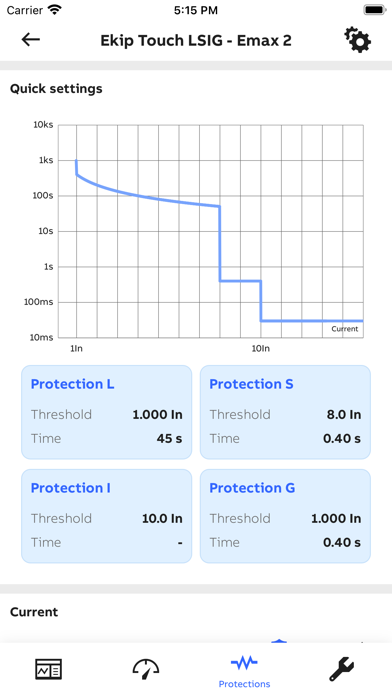Image resolution: width=392 pixels, height=696 pixels.
Task: Select Protection S threshold value 8.0 In
Action: tap(344, 415)
